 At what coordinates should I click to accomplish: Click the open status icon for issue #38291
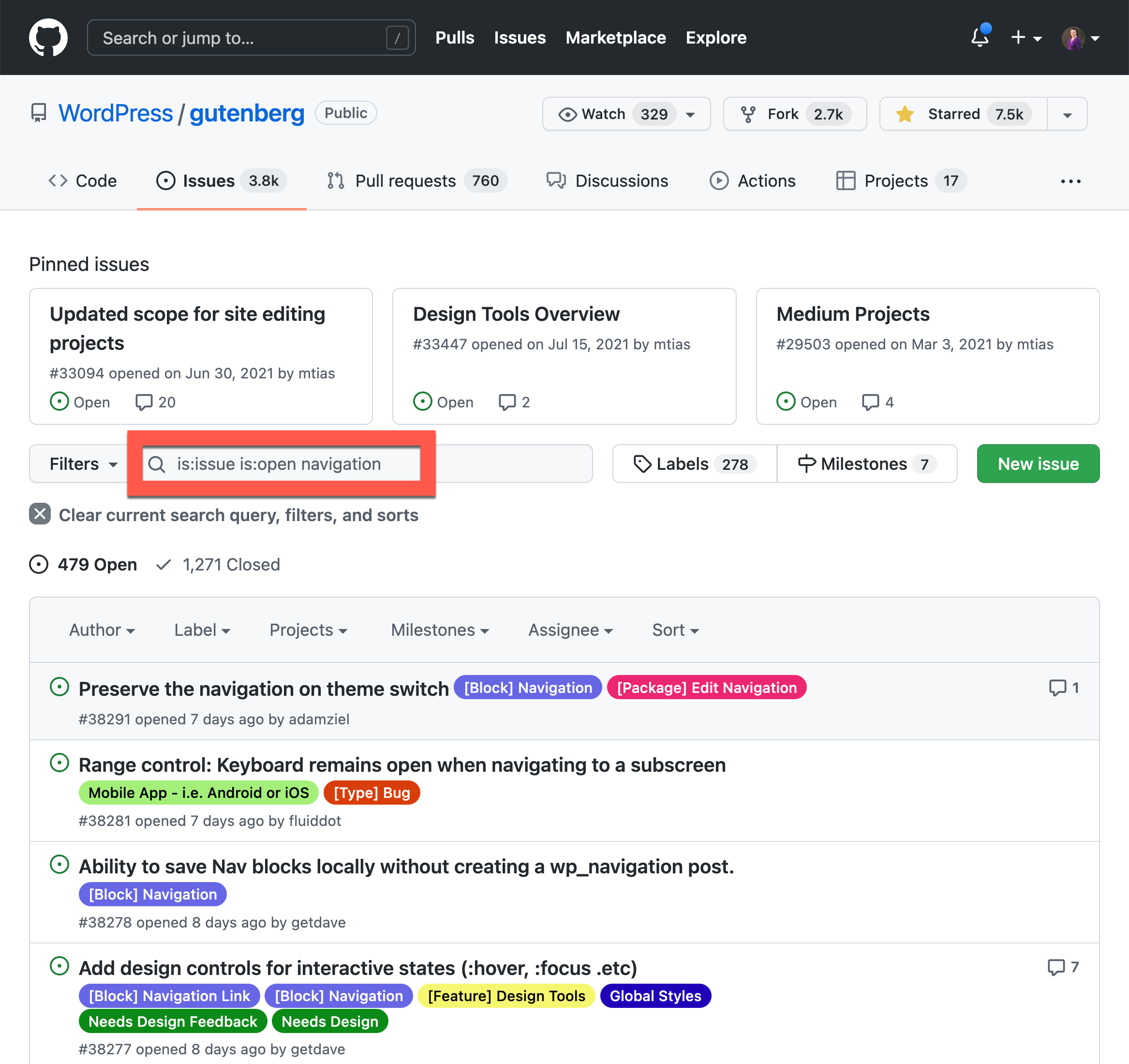(x=59, y=687)
